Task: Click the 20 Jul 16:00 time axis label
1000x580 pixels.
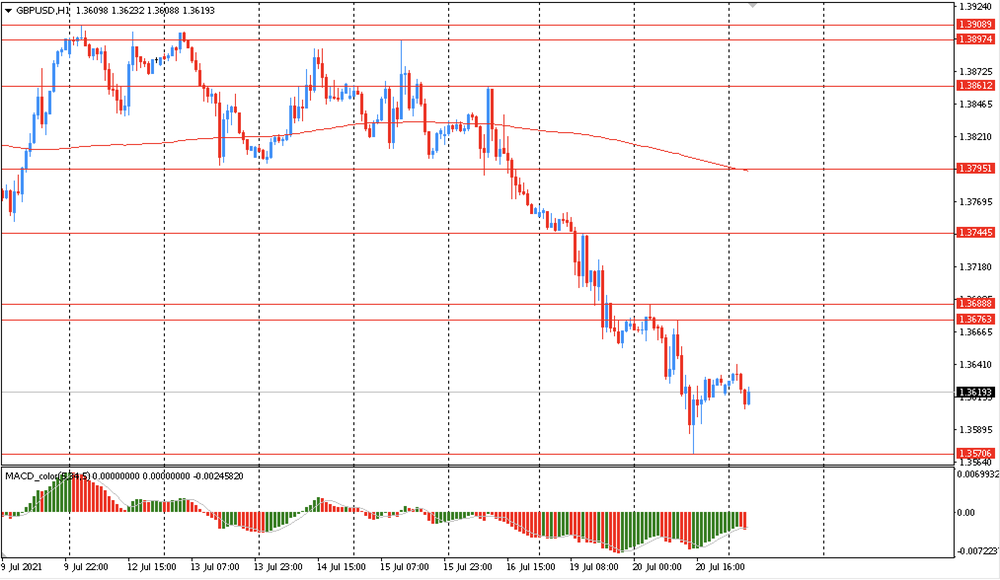Action: (x=720, y=567)
